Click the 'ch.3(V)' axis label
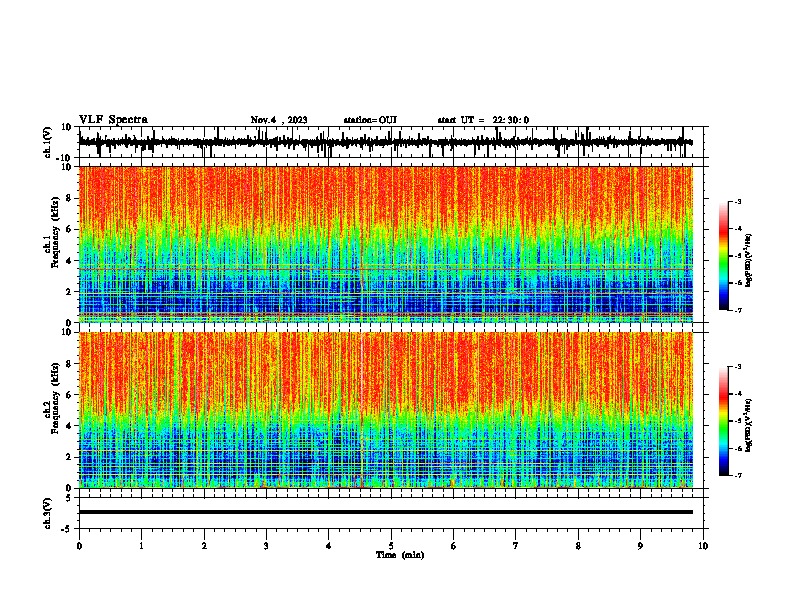This screenshot has width=792, height=612. pos(48,513)
